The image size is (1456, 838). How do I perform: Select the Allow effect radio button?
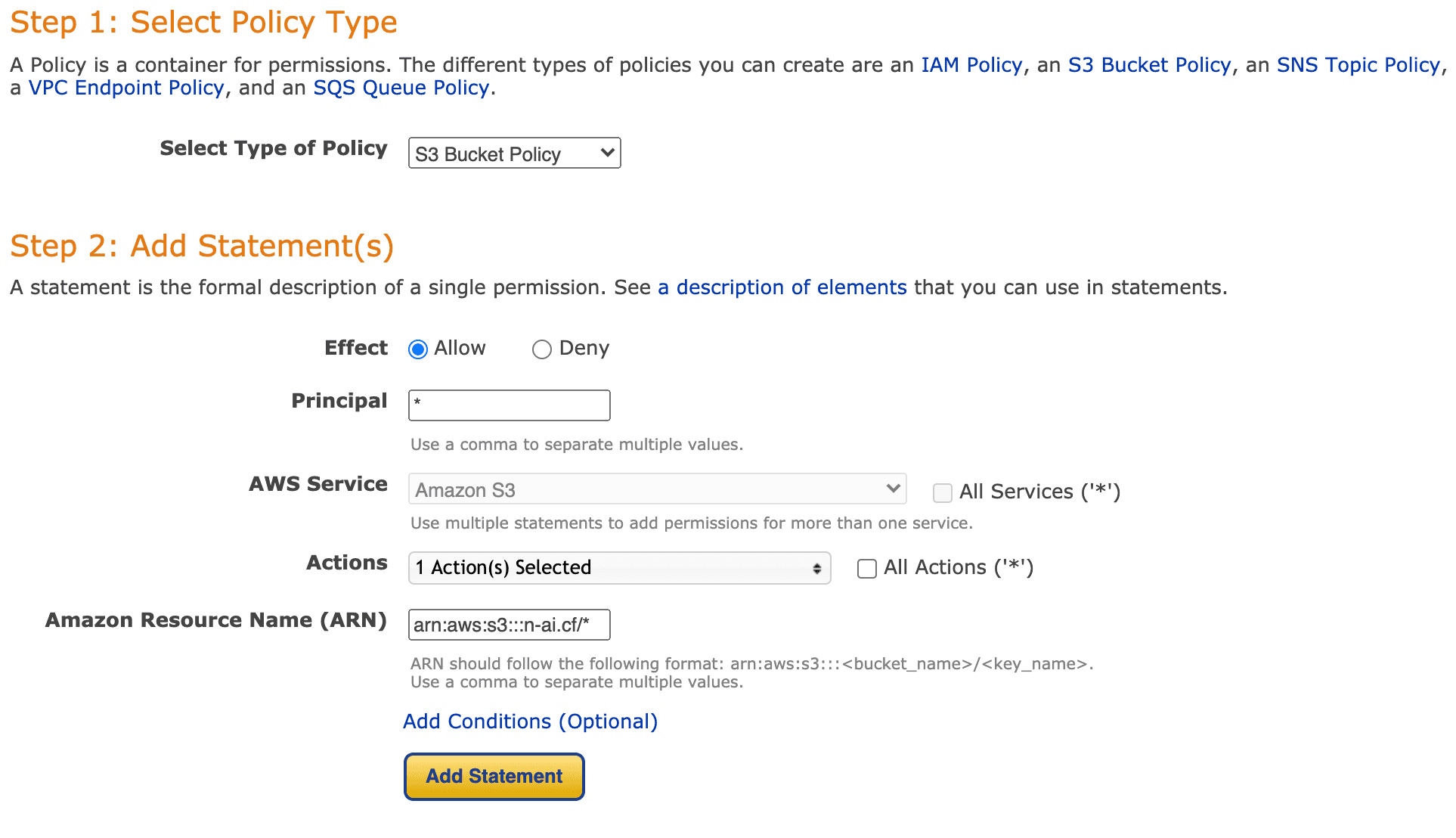(418, 349)
